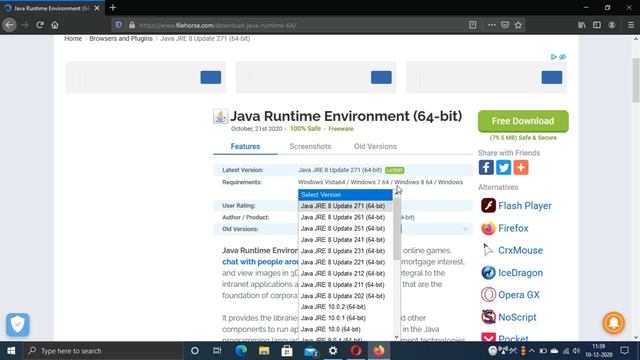
Task: Open the CrxMouse alternative link
Action: [x=520, y=250]
